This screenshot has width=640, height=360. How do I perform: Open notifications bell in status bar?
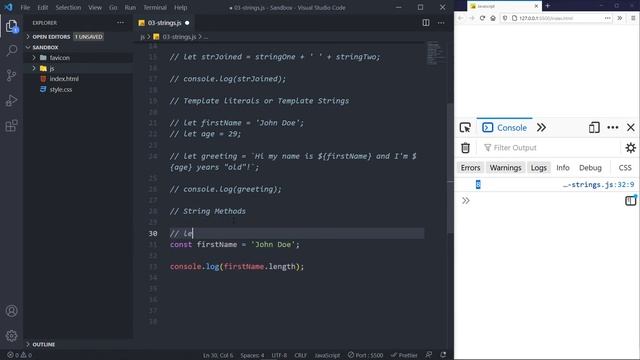443,355
